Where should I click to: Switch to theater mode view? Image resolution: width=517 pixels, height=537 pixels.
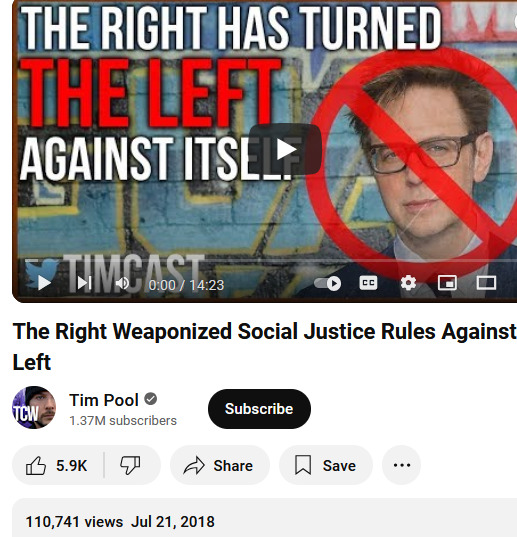[486, 283]
